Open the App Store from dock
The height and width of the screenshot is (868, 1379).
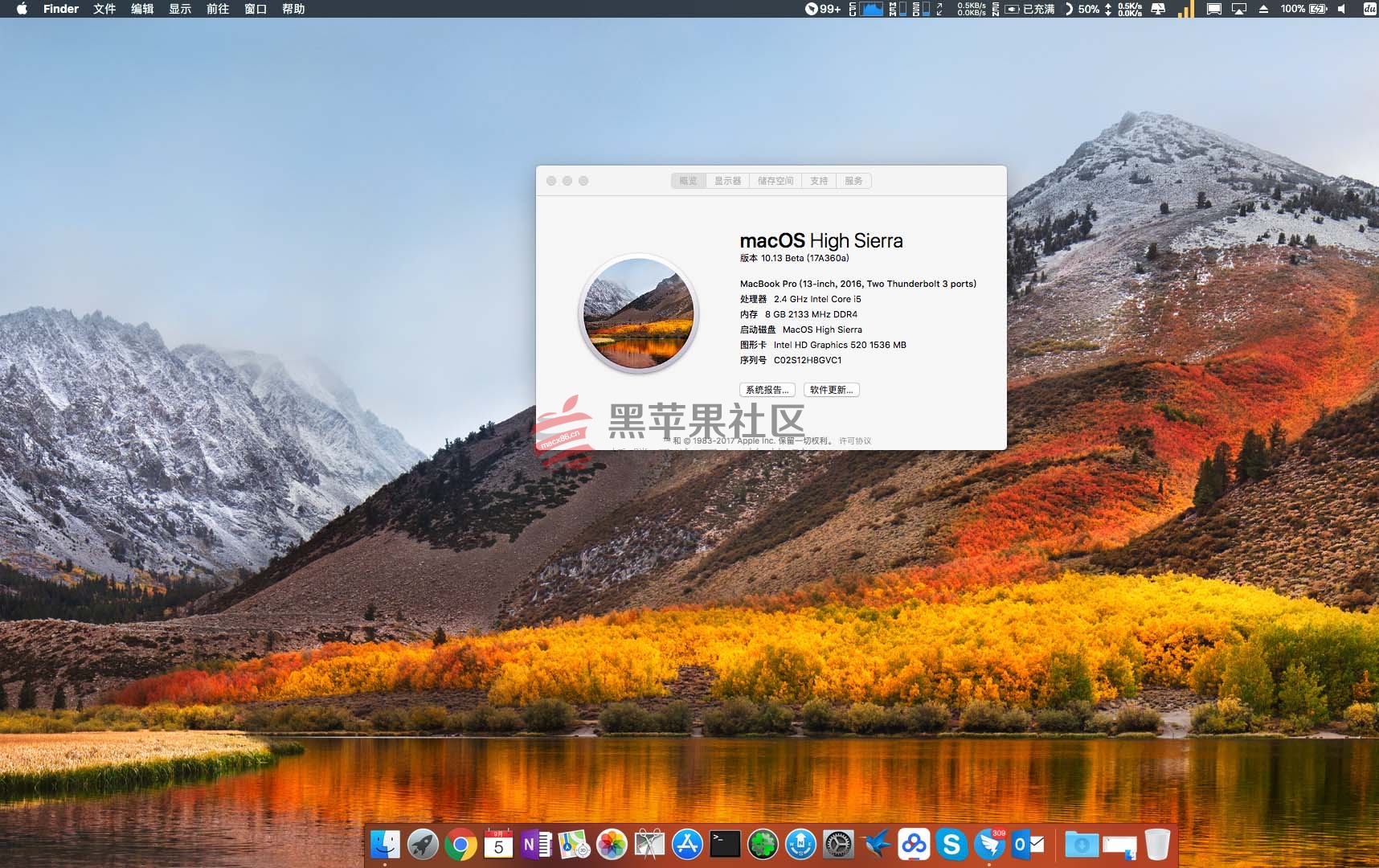pos(687,844)
